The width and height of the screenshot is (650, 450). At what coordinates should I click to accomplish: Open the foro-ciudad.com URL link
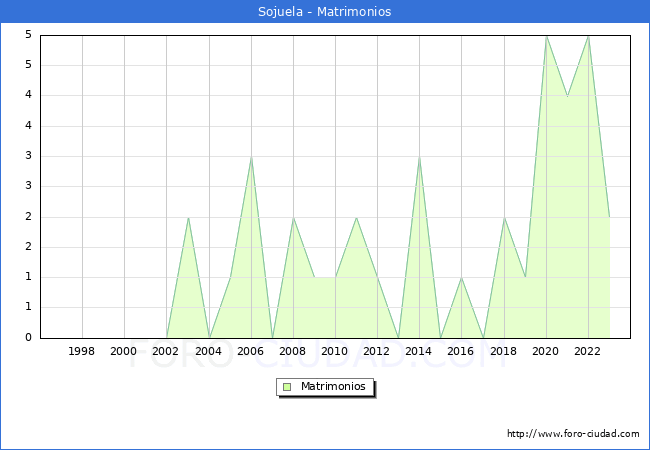pyautogui.click(x=573, y=434)
